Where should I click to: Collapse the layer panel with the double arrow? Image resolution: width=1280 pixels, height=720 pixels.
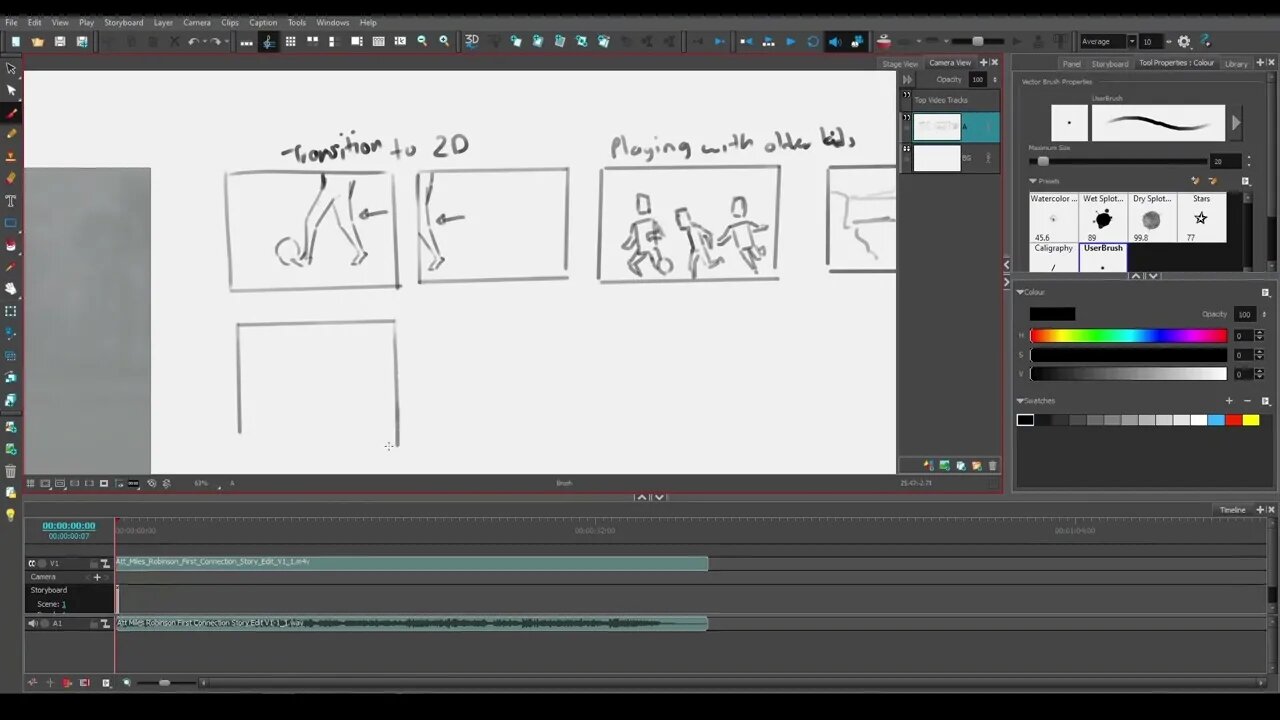pyautogui.click(x=908, y=79)
